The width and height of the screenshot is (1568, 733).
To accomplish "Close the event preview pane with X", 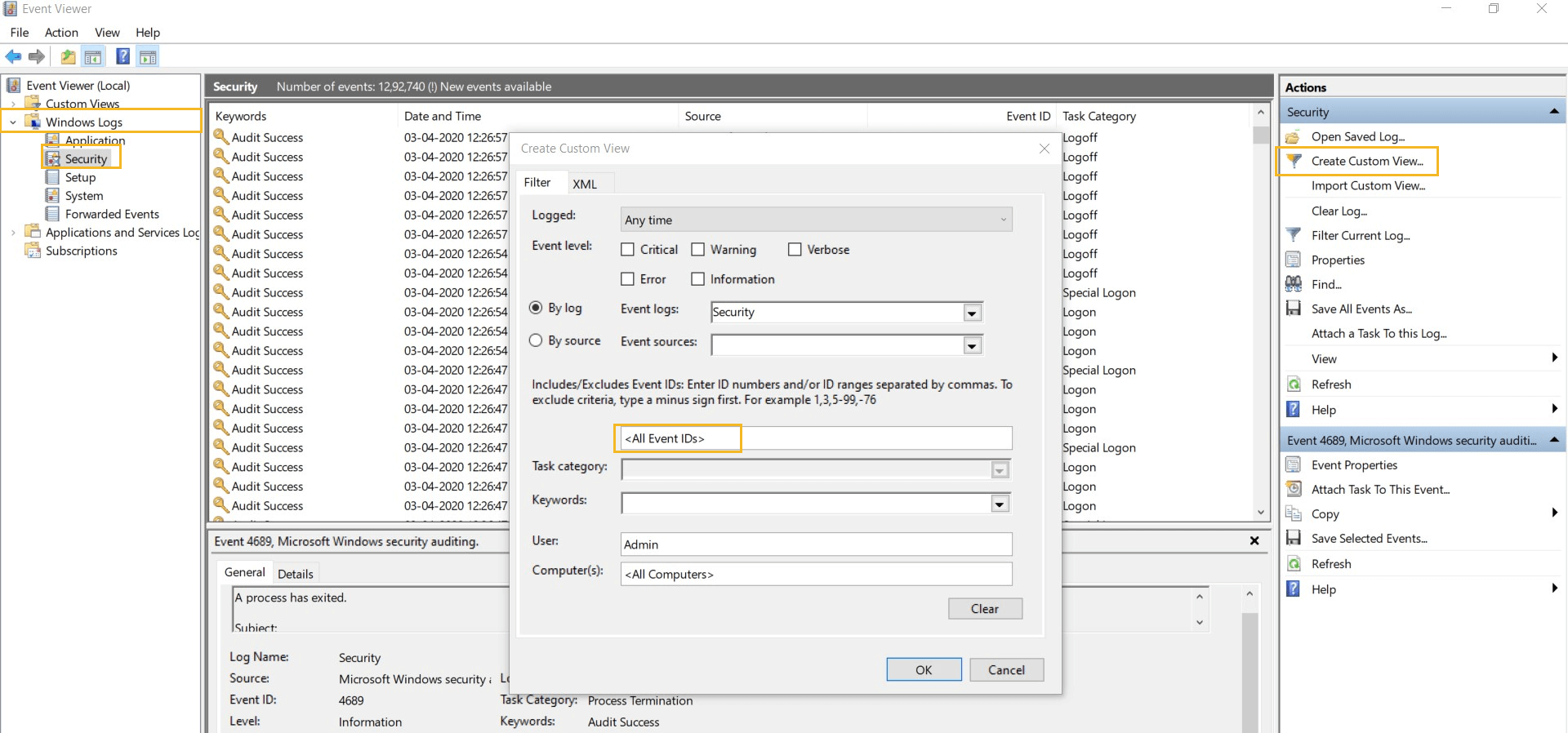I will 1254,541.
